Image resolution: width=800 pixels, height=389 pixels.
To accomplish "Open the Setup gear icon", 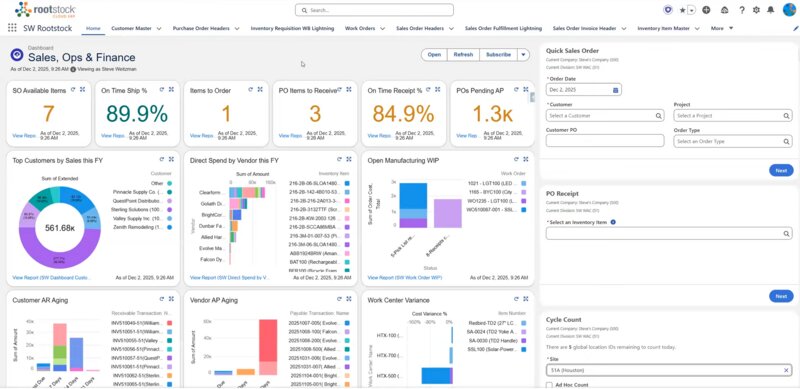I will click(756, 10).
